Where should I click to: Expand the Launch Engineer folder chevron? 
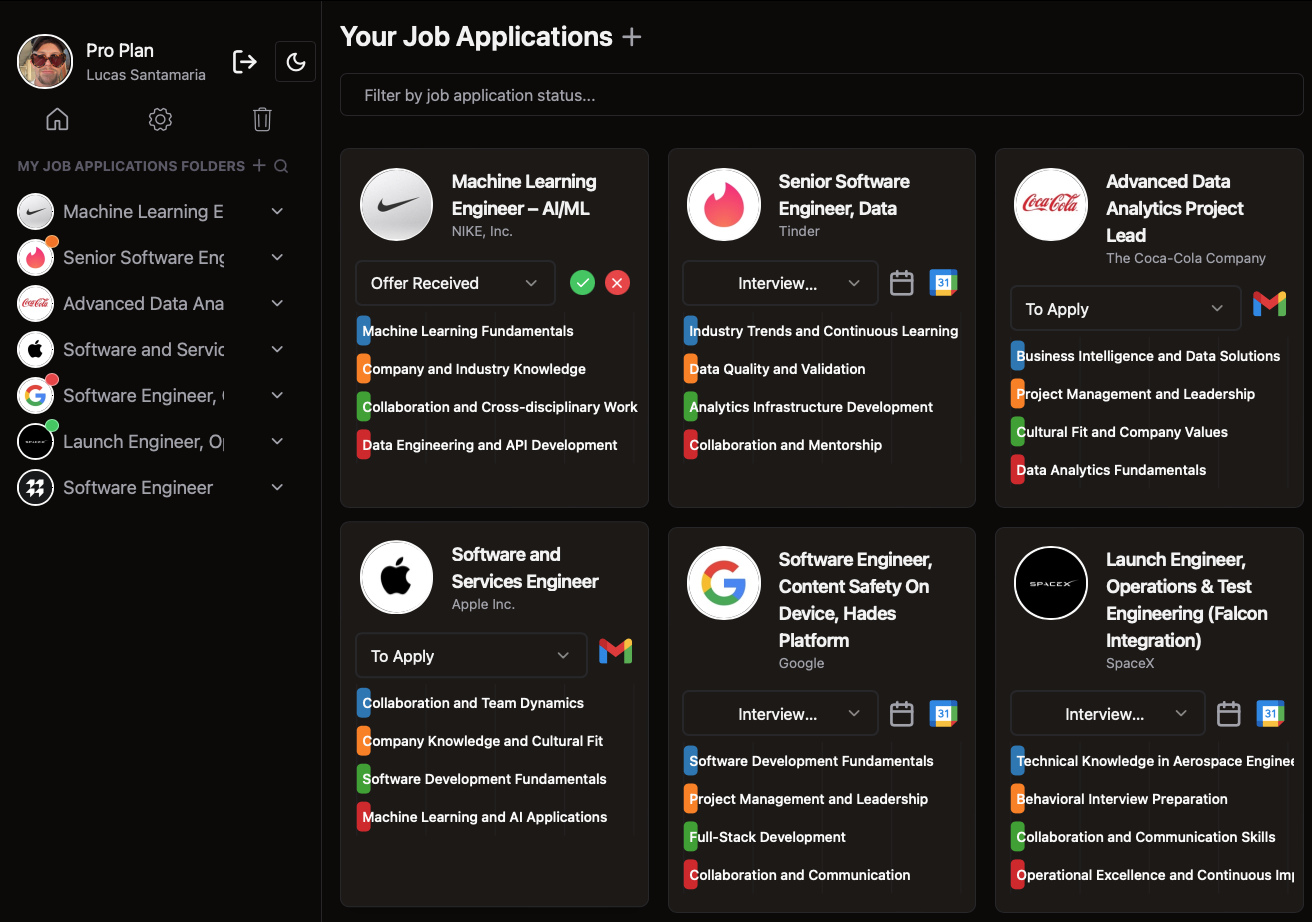coord(277,441)
